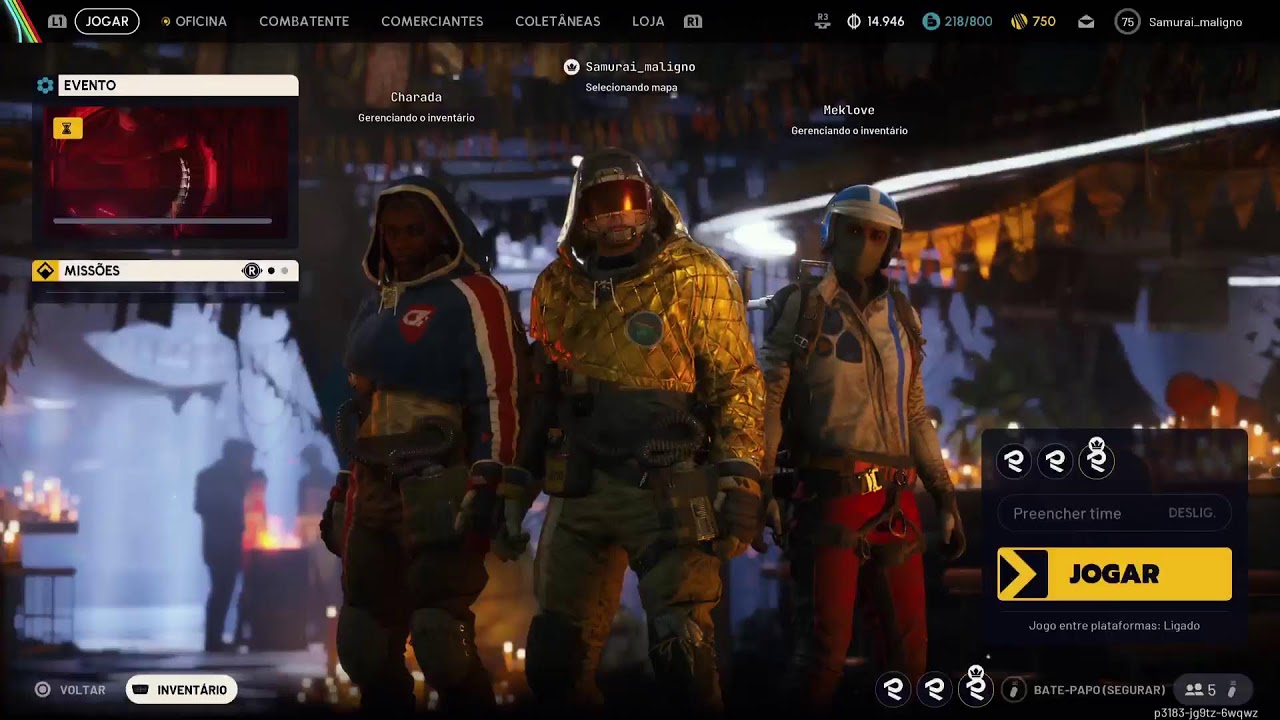Click Charada's "Gerenciando o inventário" status

(x=416, y=118)
